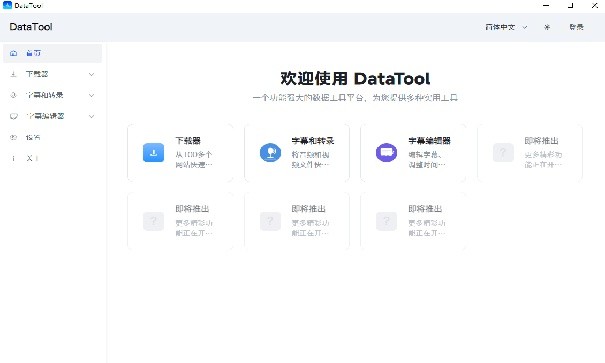Click the 字幕和转录 card description text
Screen dimensions: 605x363
tap(311, 159)
